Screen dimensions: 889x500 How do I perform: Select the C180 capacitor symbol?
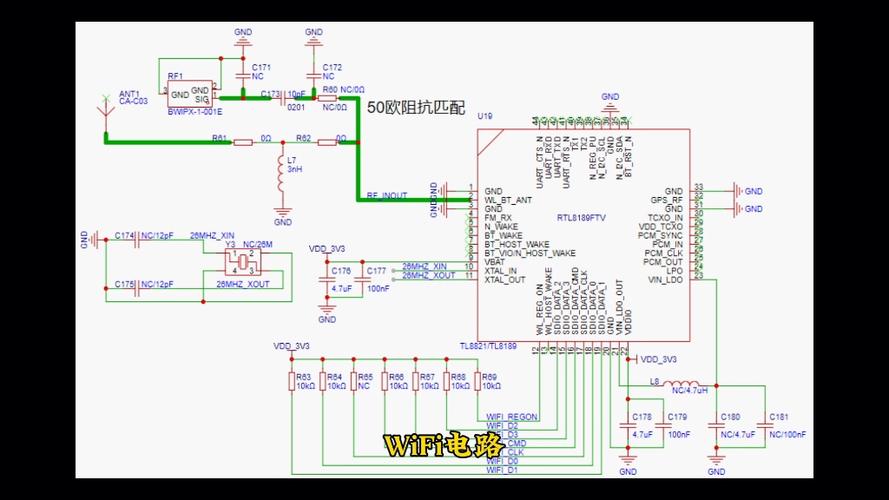tap(716, 426)
